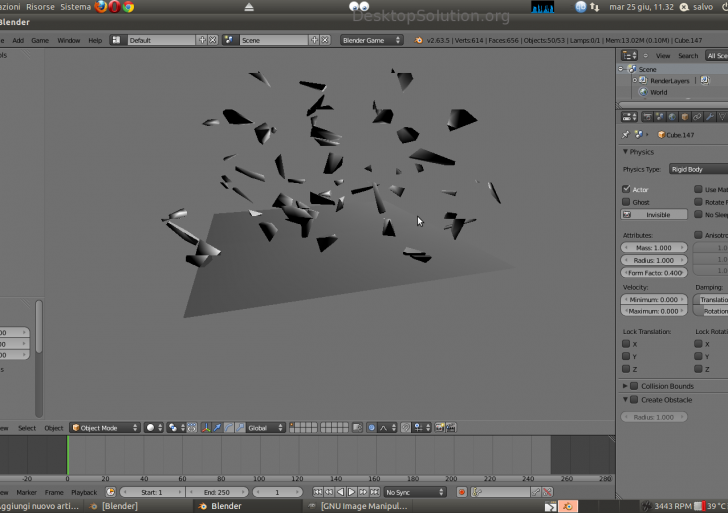Disable the Actor checkbox
The height and width of the screenshot is (513, 728).
627,189
